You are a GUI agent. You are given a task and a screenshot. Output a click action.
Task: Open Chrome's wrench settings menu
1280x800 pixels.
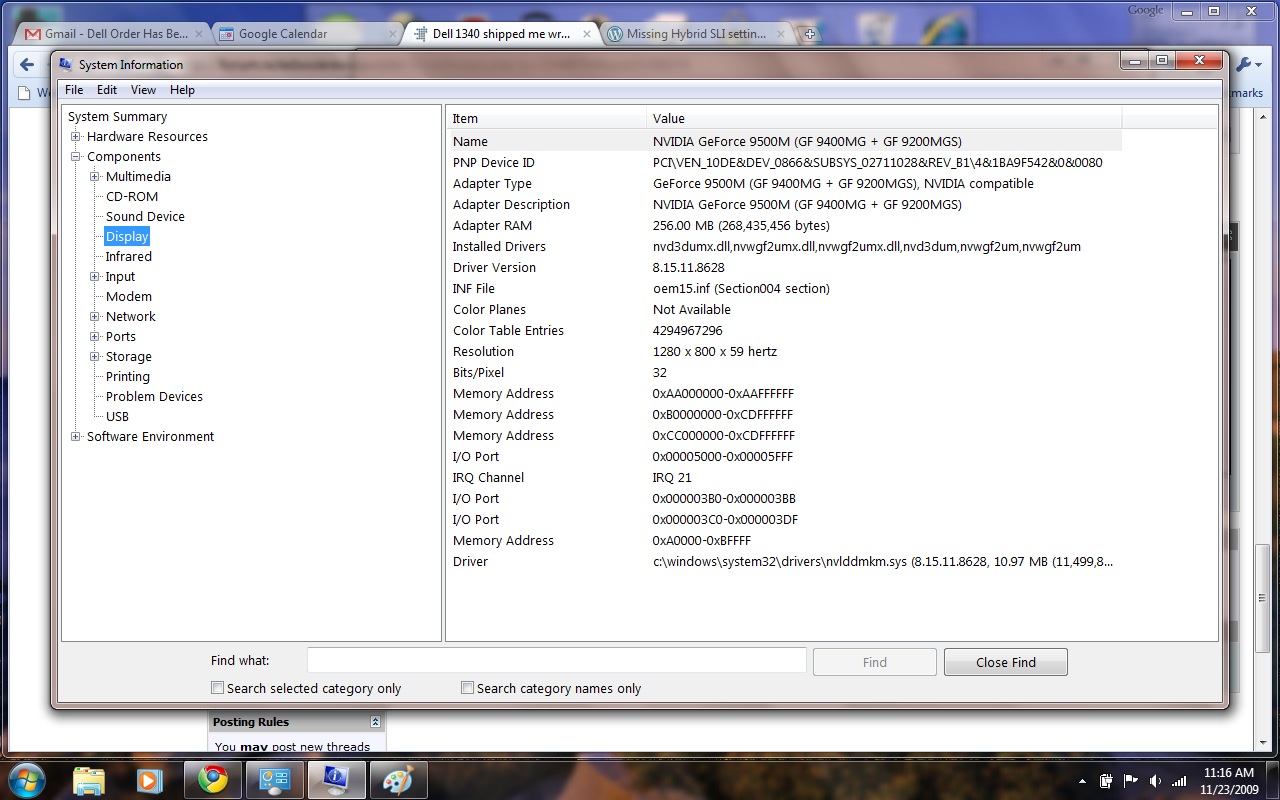click(1248, 65)
